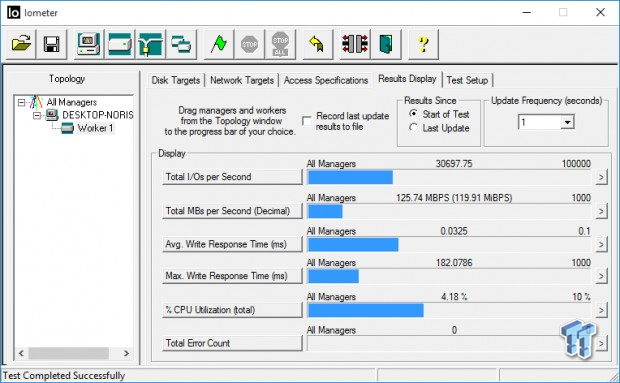Exit Iometer door icon
This screenshot has height=383, width=620.
(x=386, y=44)
